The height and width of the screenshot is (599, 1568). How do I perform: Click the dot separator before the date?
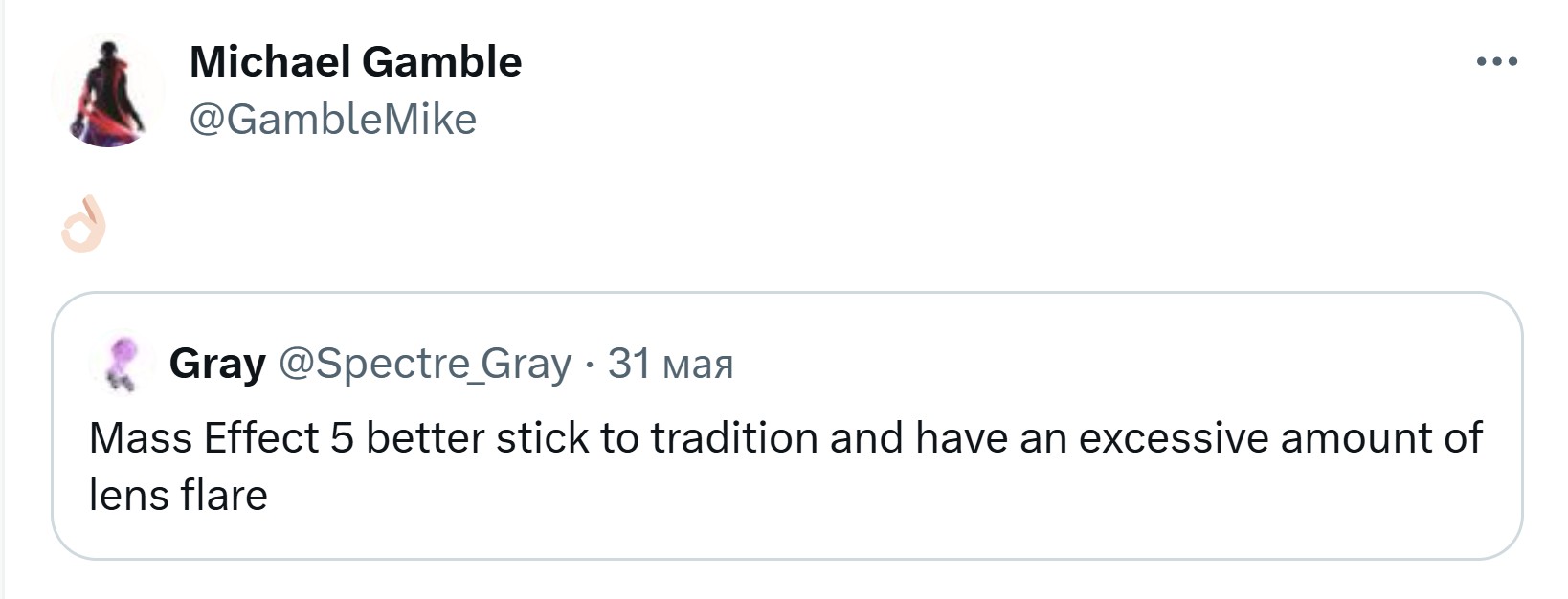coord(590,365)
